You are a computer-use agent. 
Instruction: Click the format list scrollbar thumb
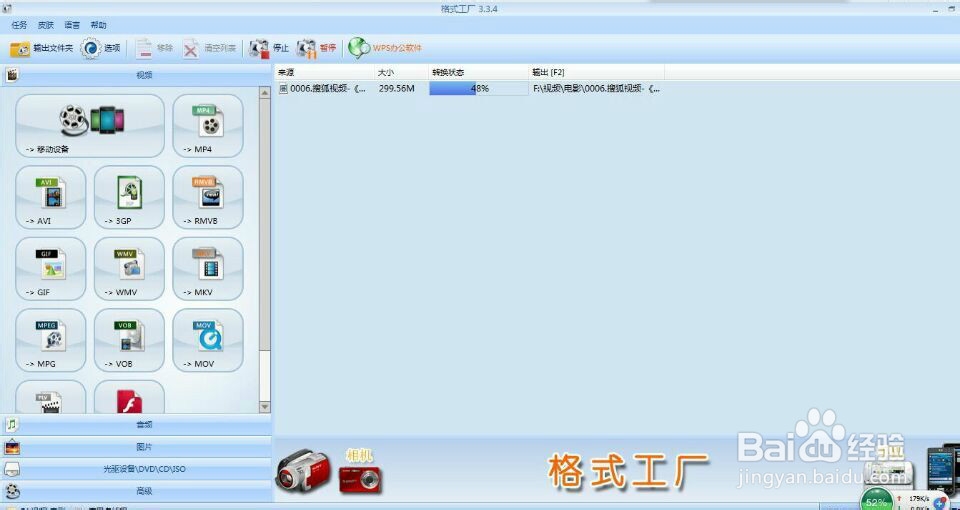(264, 225)
